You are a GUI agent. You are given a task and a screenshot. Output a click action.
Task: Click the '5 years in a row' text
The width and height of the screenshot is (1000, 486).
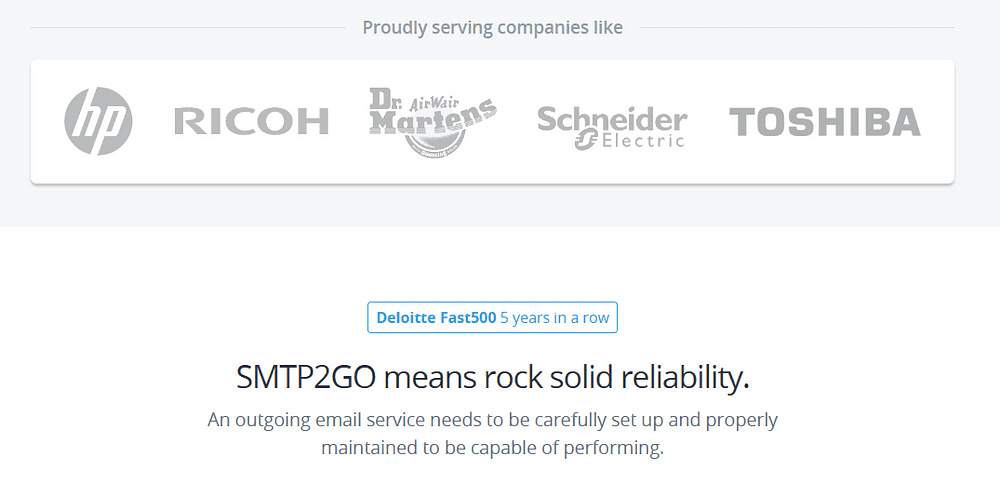[x=554, y=318]
